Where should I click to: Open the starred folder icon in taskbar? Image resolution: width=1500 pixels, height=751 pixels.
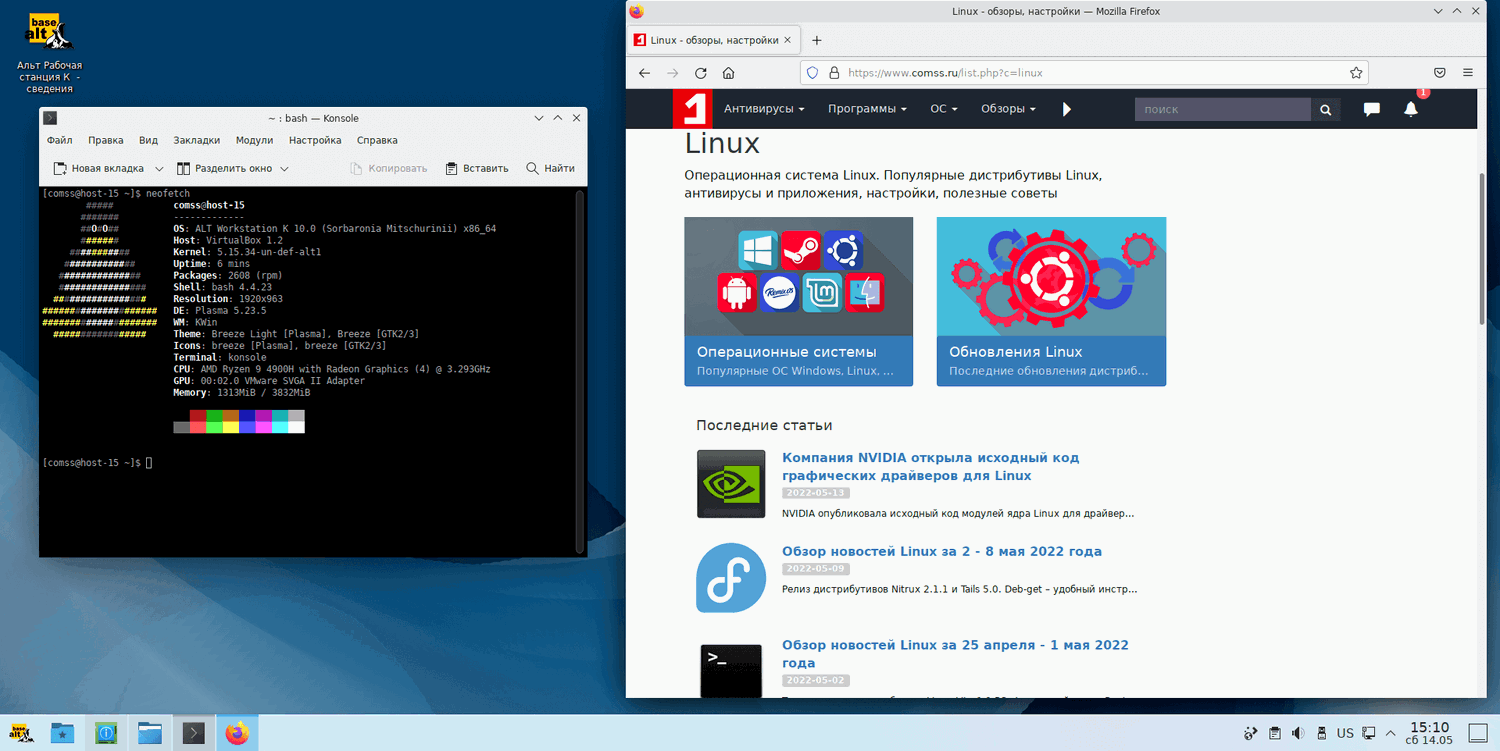pos(62,733)
